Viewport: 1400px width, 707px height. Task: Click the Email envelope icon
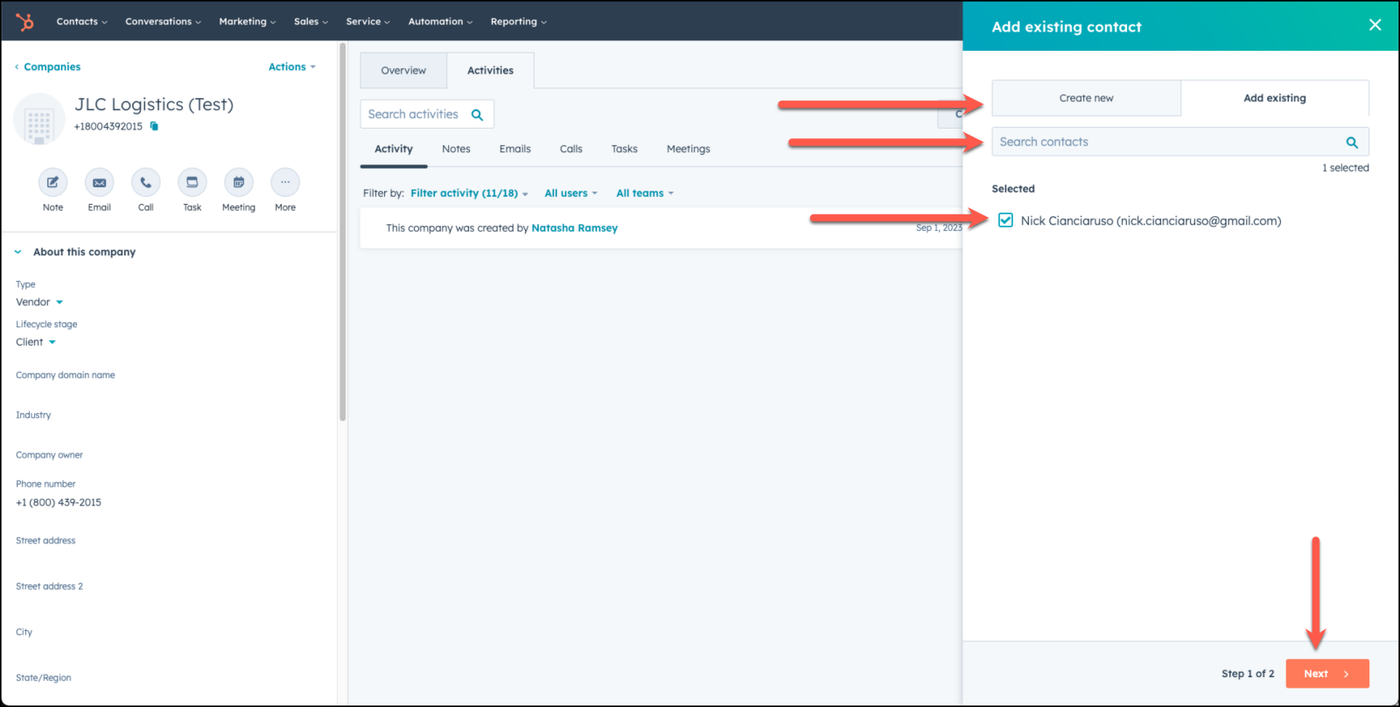99,182
